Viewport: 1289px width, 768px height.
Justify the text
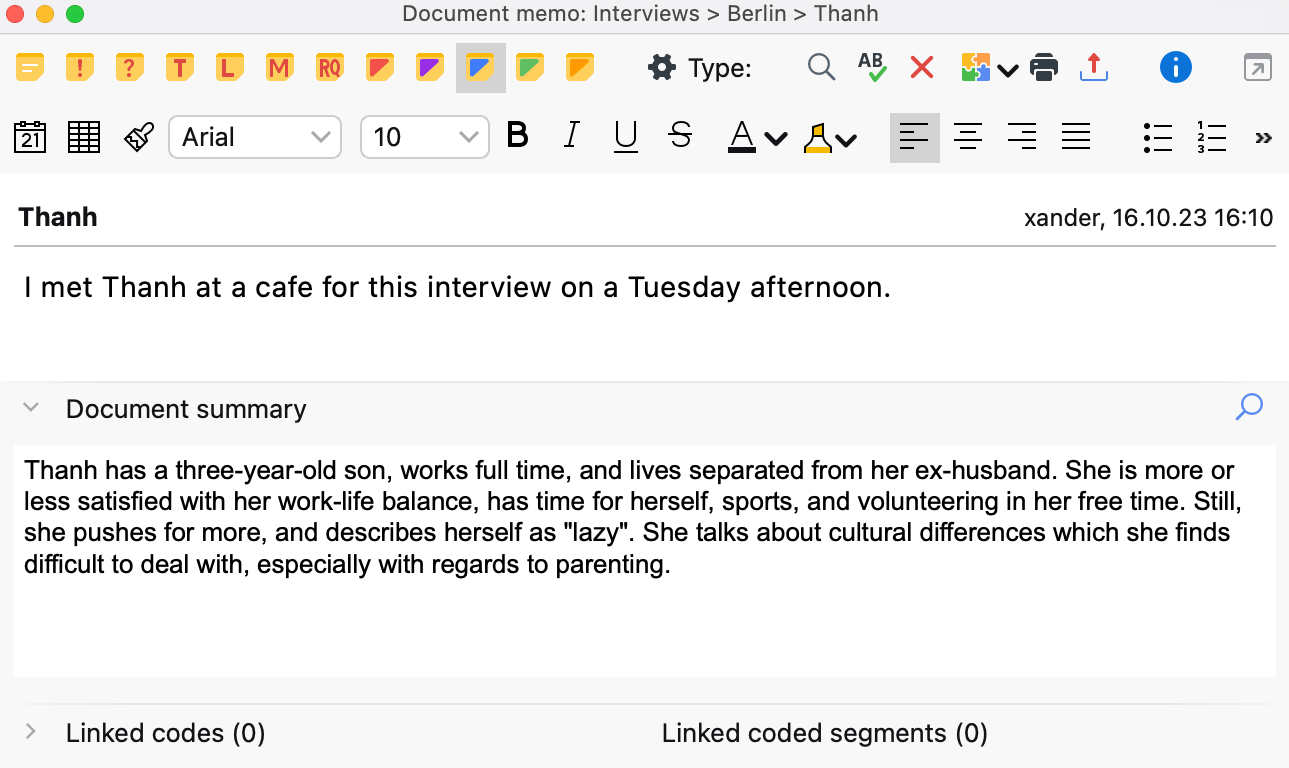click(x=1075, y=137)
